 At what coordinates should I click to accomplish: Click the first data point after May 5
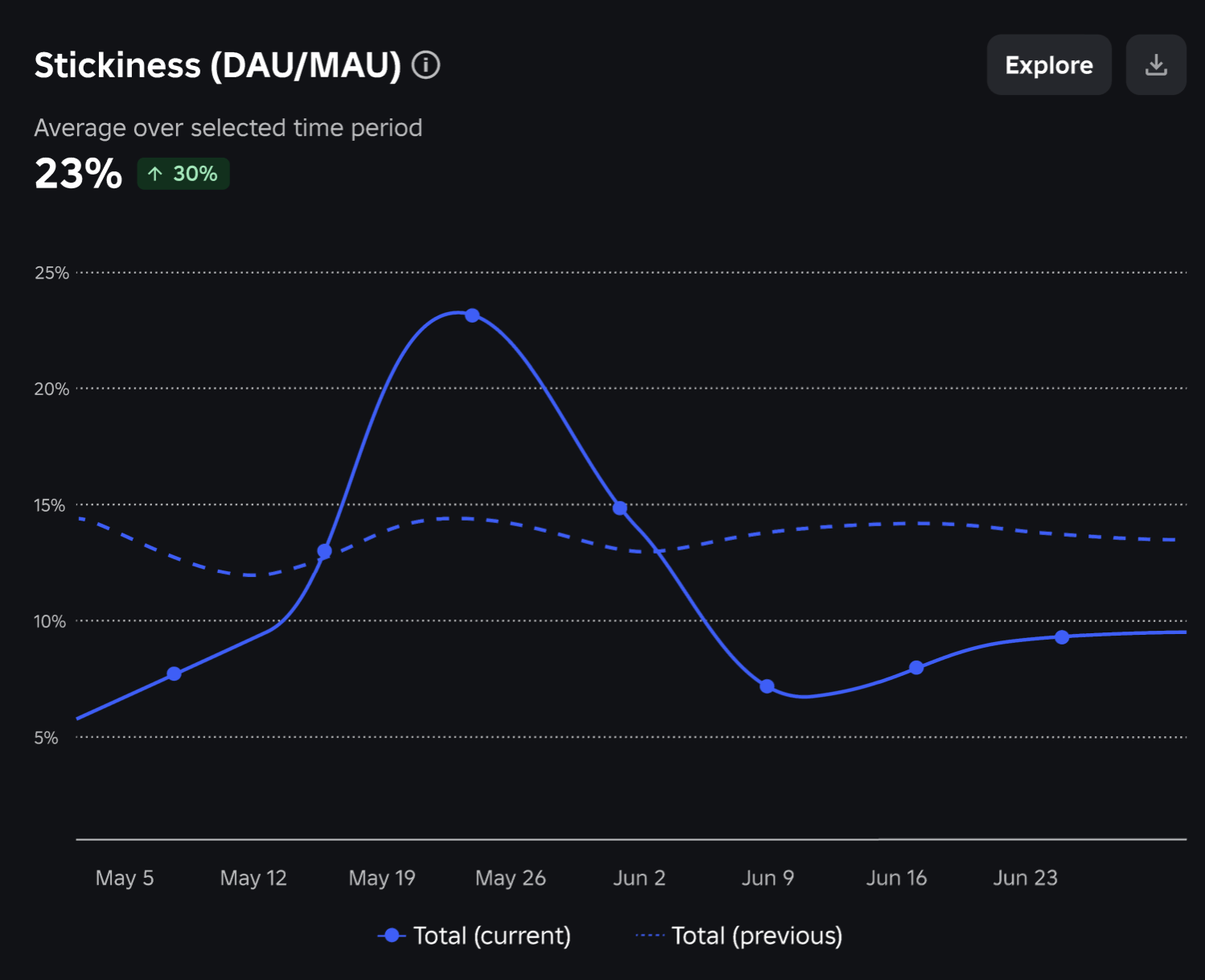tap(174, 673)
